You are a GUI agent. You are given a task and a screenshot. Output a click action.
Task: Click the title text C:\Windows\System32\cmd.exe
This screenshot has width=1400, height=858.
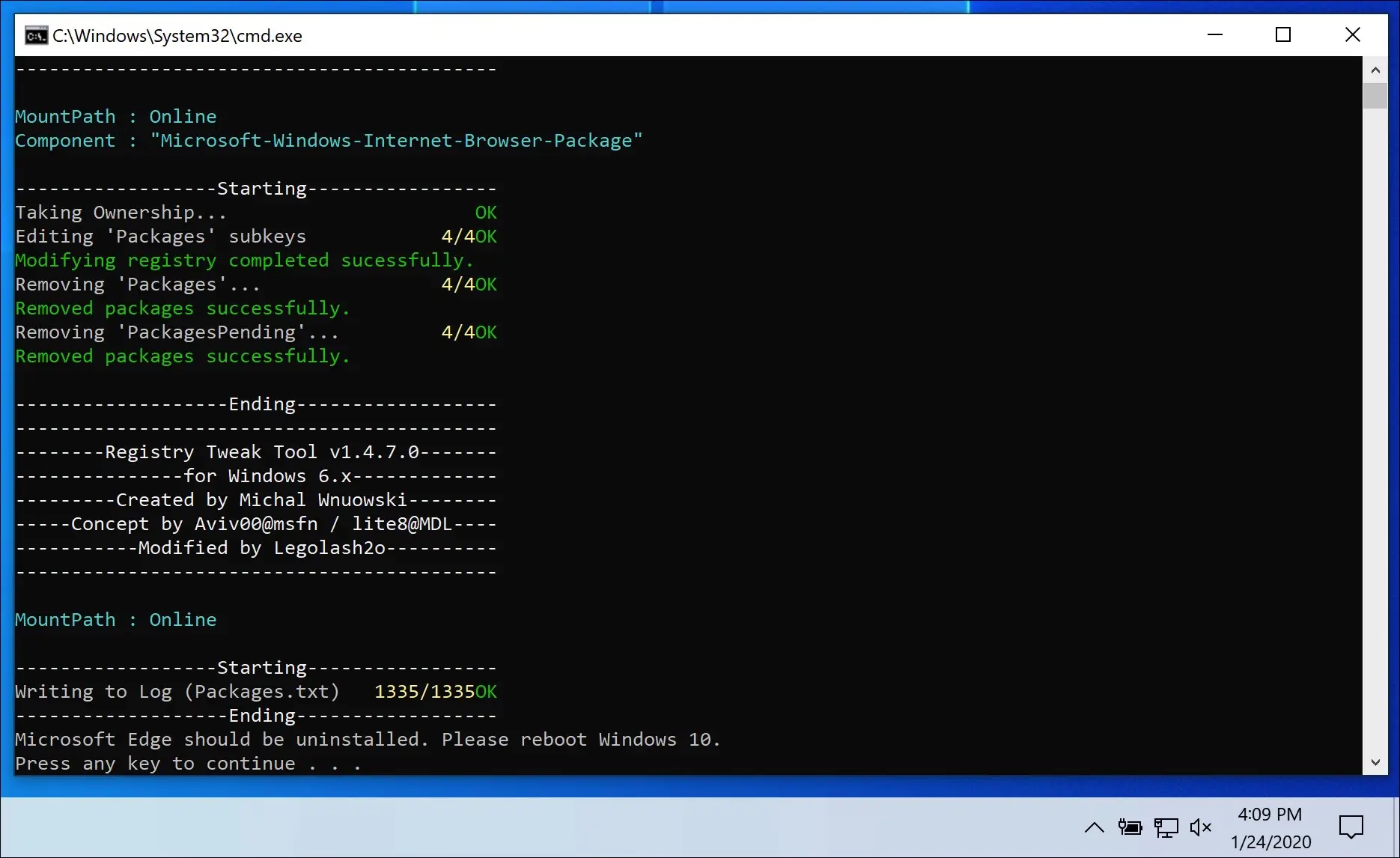177,36
